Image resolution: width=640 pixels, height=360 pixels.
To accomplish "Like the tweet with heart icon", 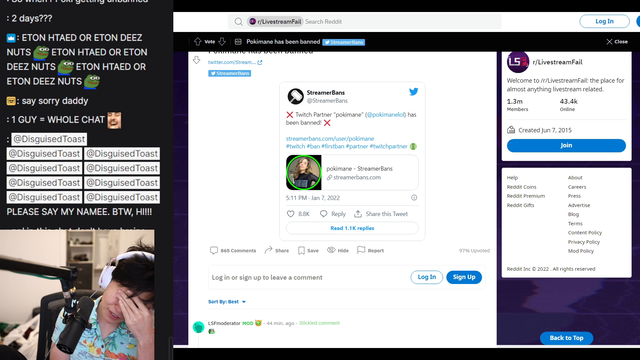I will pos(290,213).
